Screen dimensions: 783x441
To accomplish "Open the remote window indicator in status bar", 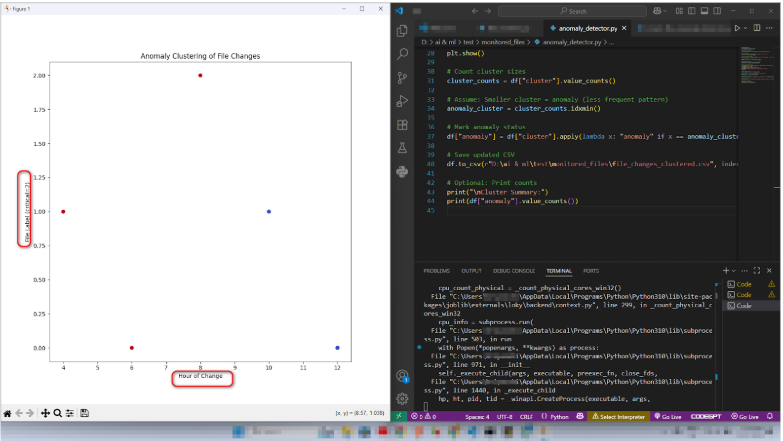I will tap(398, 416).
